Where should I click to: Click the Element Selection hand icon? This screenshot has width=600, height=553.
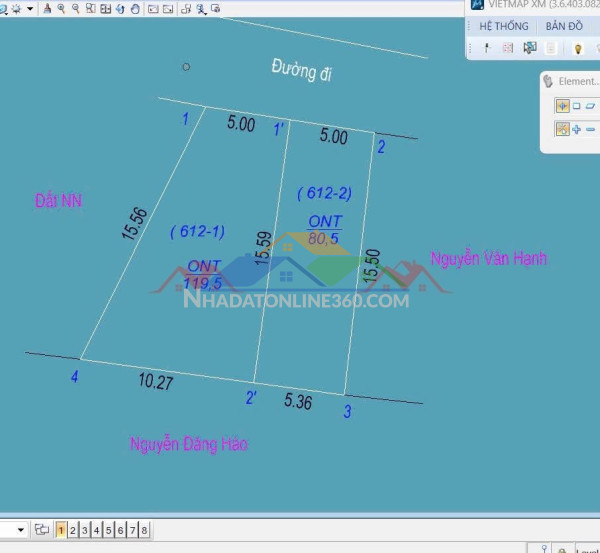click(548, 81)
